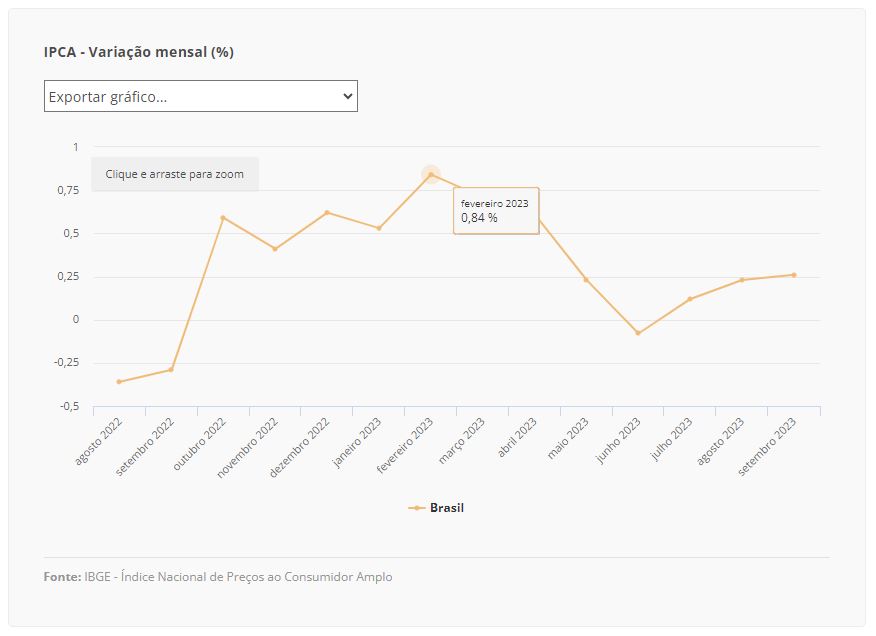876x636 pixels.
Task: Click the "Clique e arraste para zoom" hint
Action: coord(175,174)
